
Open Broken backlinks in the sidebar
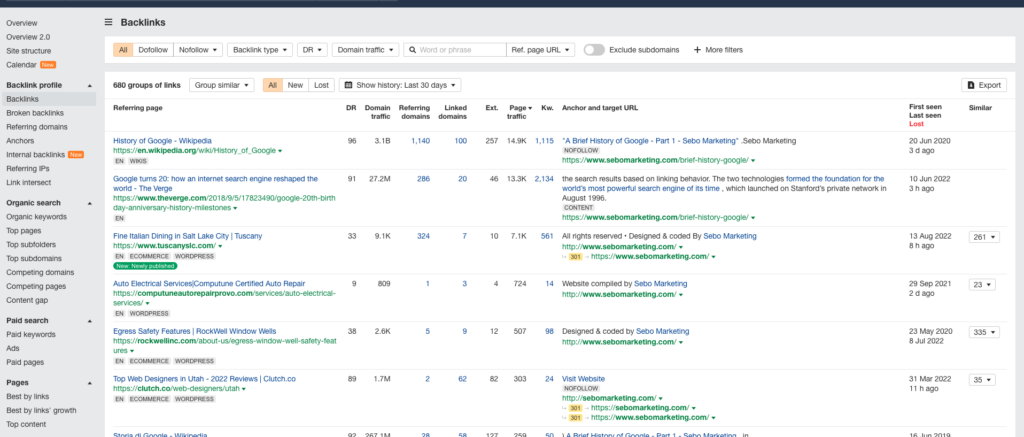[37, 113]
